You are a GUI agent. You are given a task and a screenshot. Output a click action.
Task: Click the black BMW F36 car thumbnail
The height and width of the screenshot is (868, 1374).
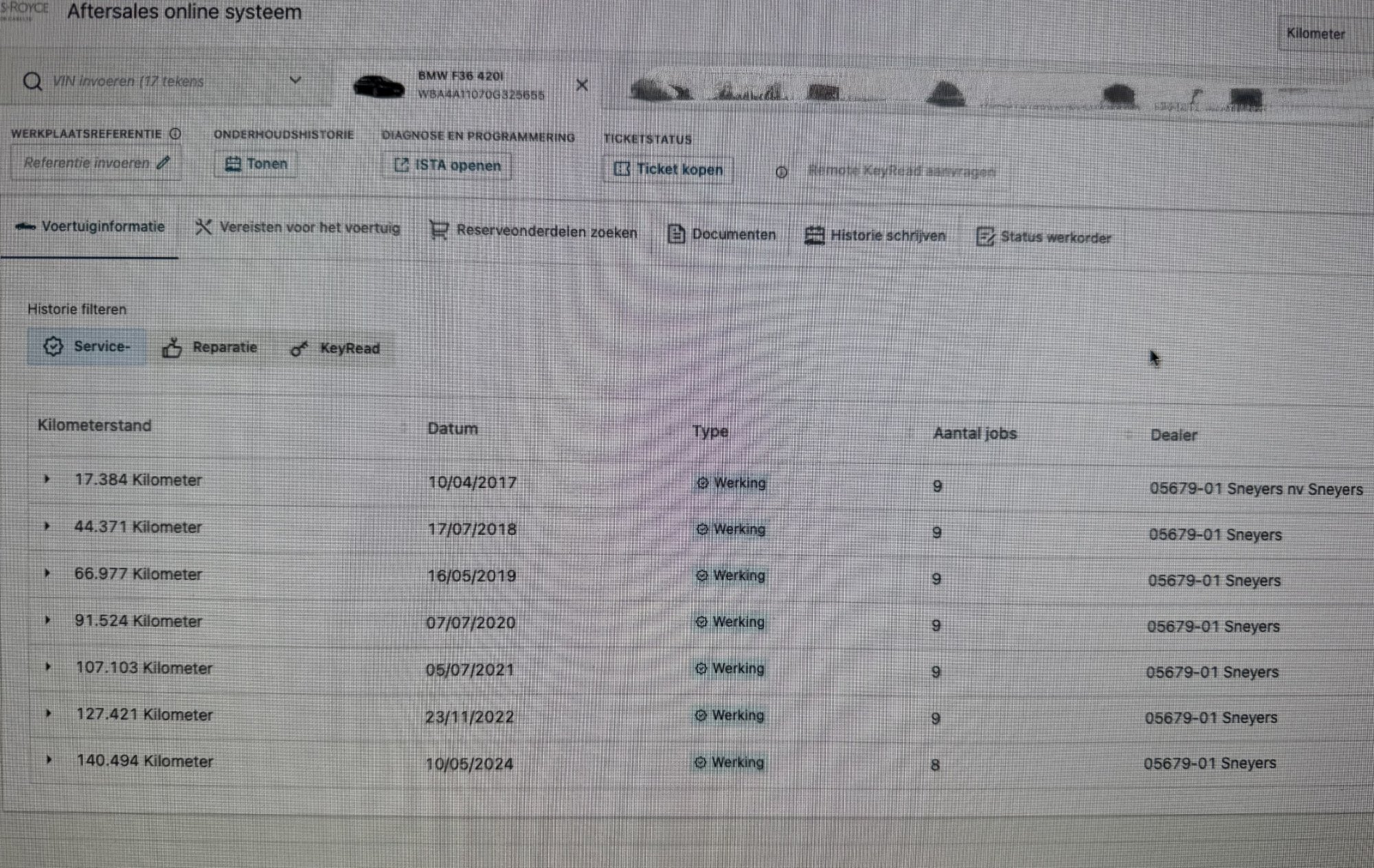point(379,87)
